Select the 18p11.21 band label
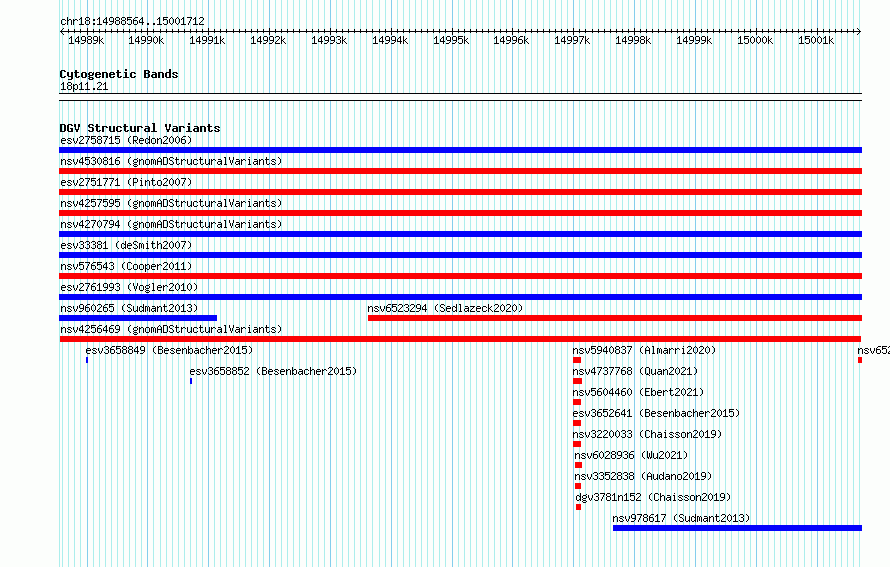 point(84,86)
